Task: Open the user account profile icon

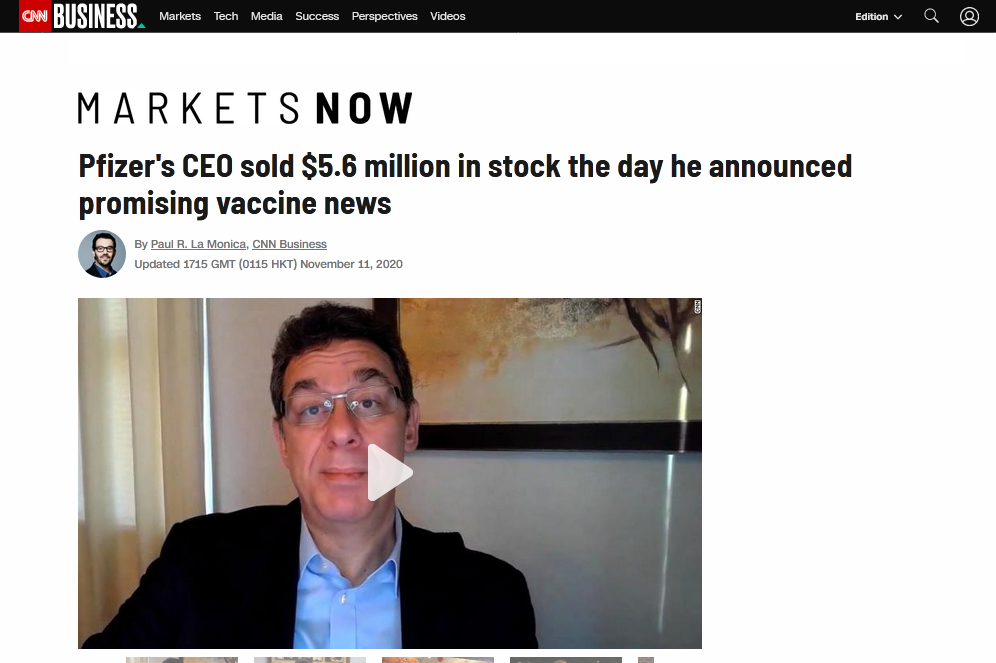Action: pyautogui.click(x=969, y=16)
